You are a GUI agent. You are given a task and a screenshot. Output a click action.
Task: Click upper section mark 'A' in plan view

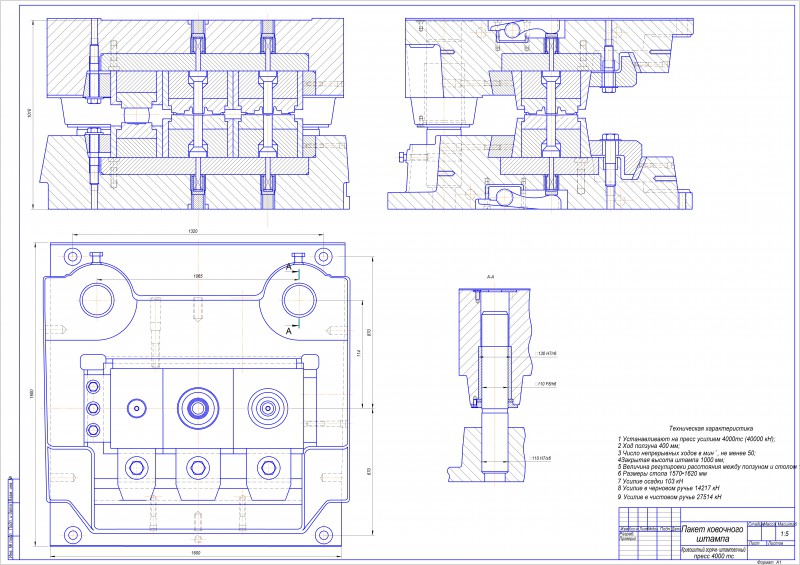tap(288, 266)
